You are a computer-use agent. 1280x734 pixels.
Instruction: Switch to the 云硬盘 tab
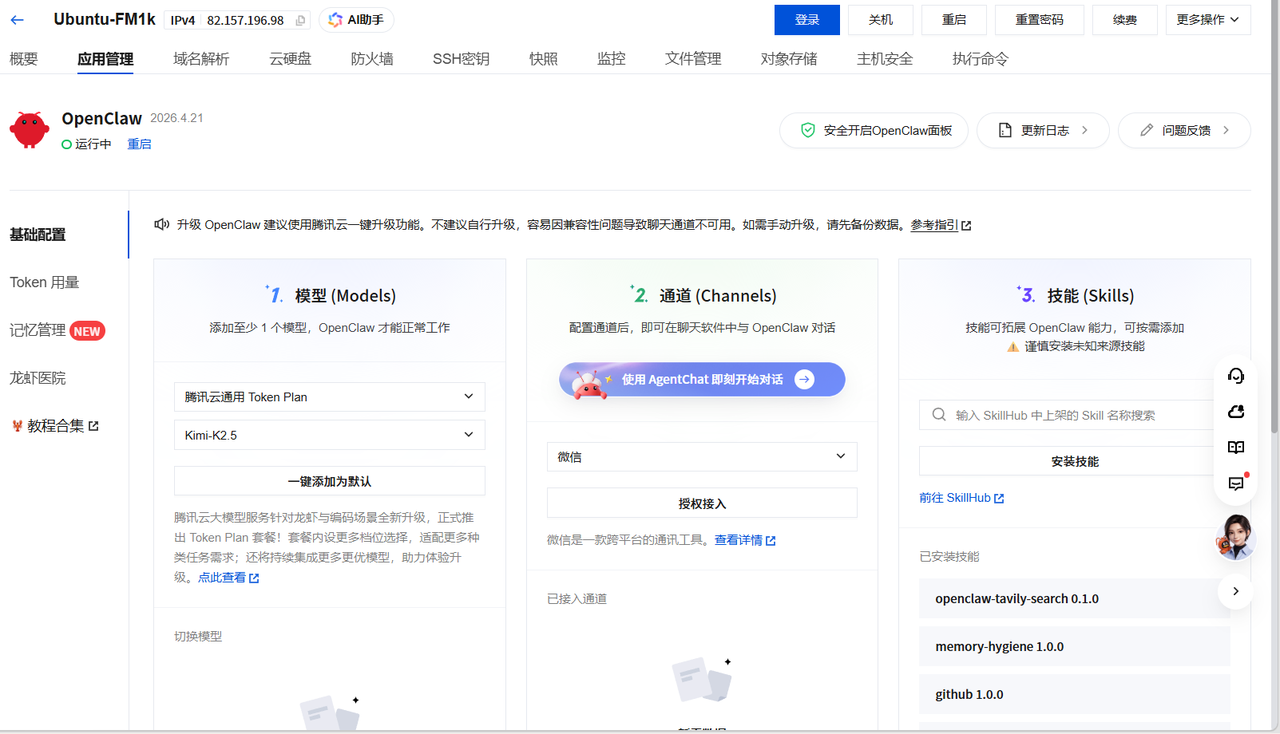click(290, 59)
